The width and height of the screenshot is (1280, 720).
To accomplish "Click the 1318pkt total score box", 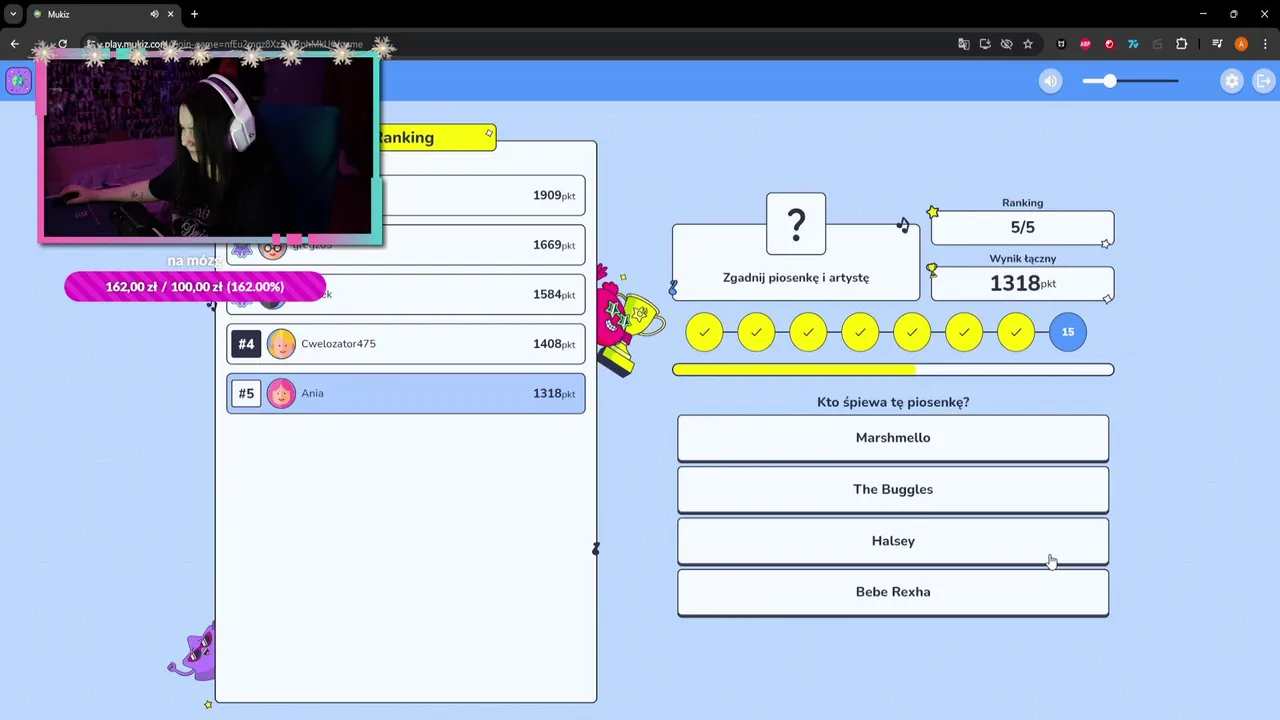I will coord(1022,283).
